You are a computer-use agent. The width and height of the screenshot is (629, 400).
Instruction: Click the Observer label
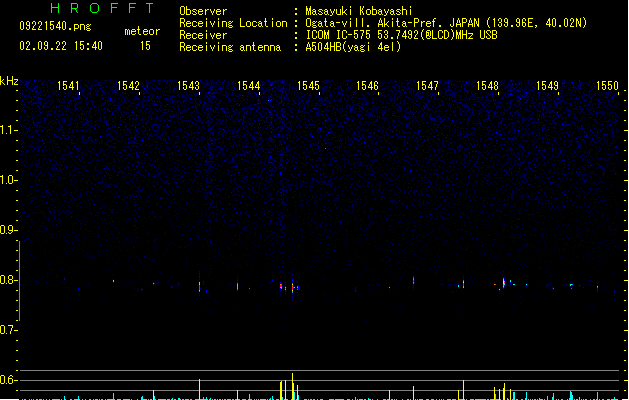pos(203,11)
